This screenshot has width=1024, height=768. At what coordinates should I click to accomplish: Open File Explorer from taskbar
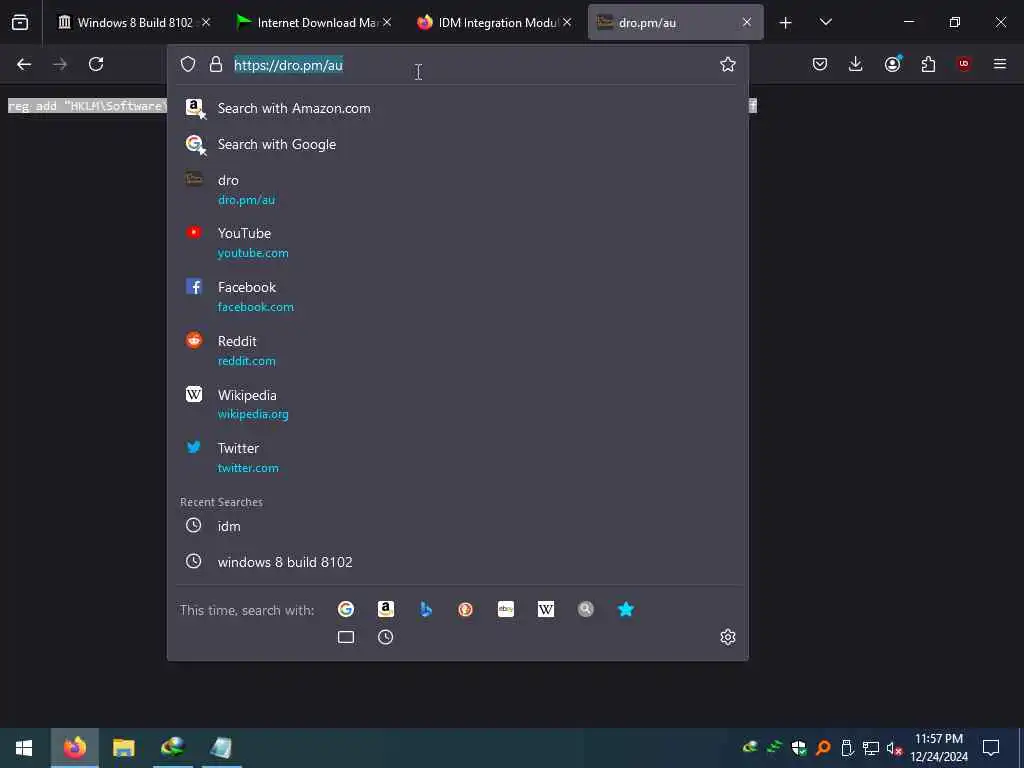123,748
